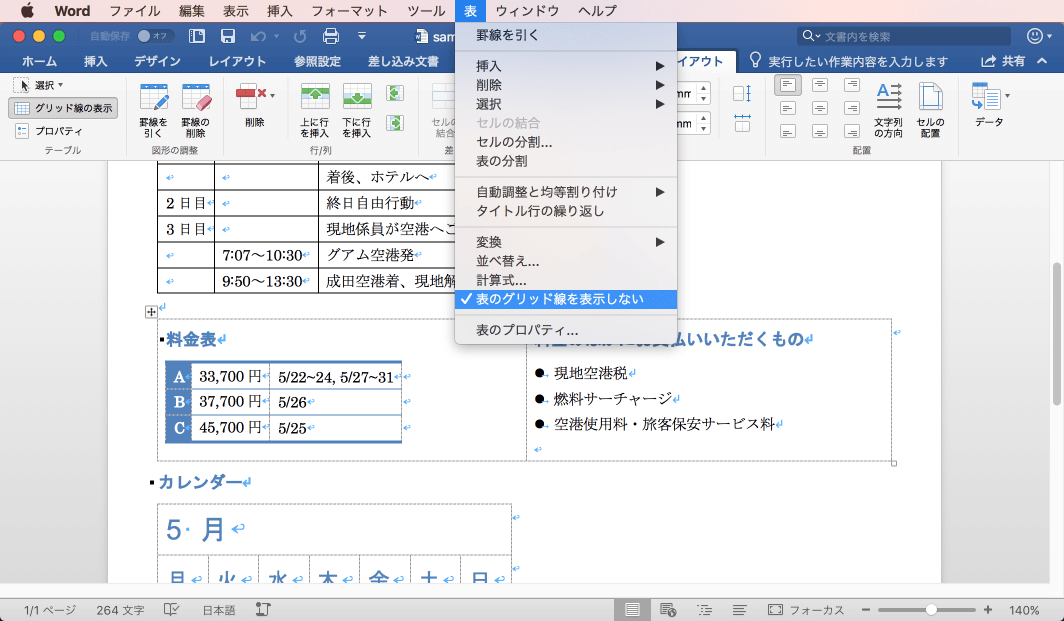Click the Save icon in title bar
The width and height of the screenshot is (1064, 621).
[x=228, y=36]
